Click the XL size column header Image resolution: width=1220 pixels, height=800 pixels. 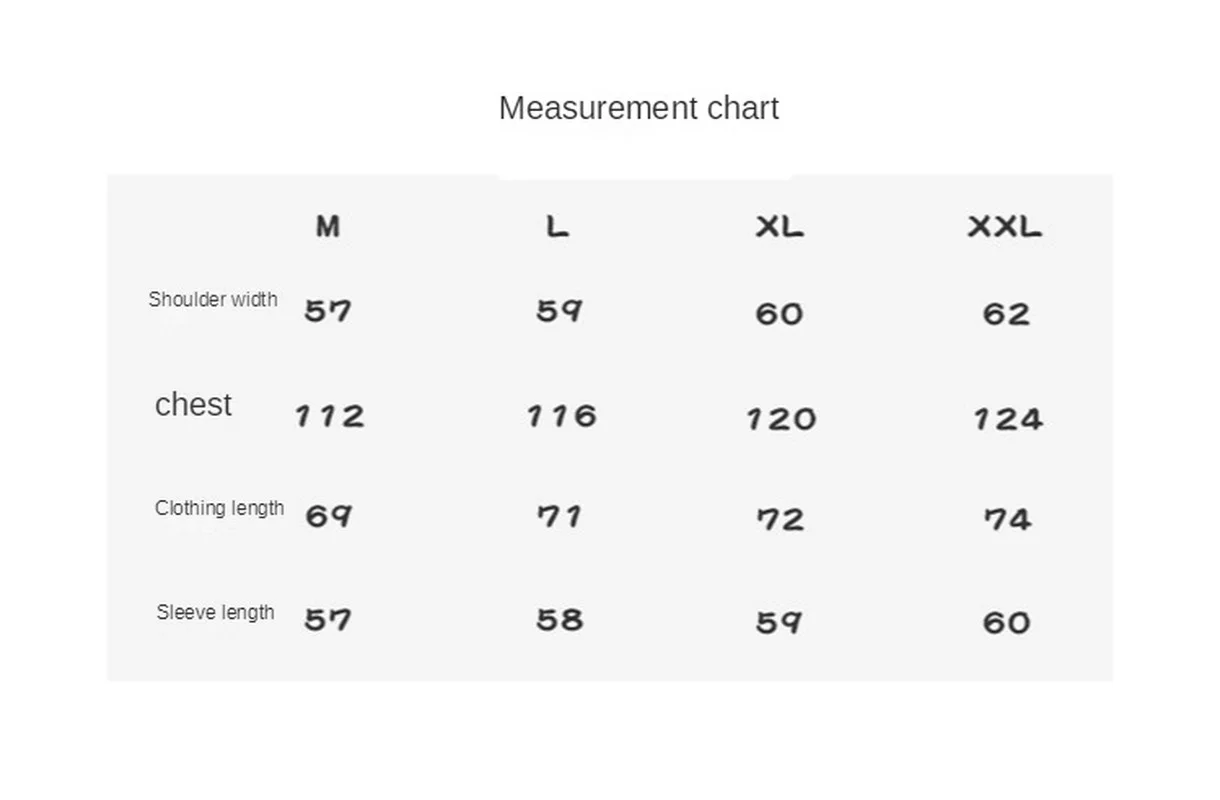tap(779, 227)
